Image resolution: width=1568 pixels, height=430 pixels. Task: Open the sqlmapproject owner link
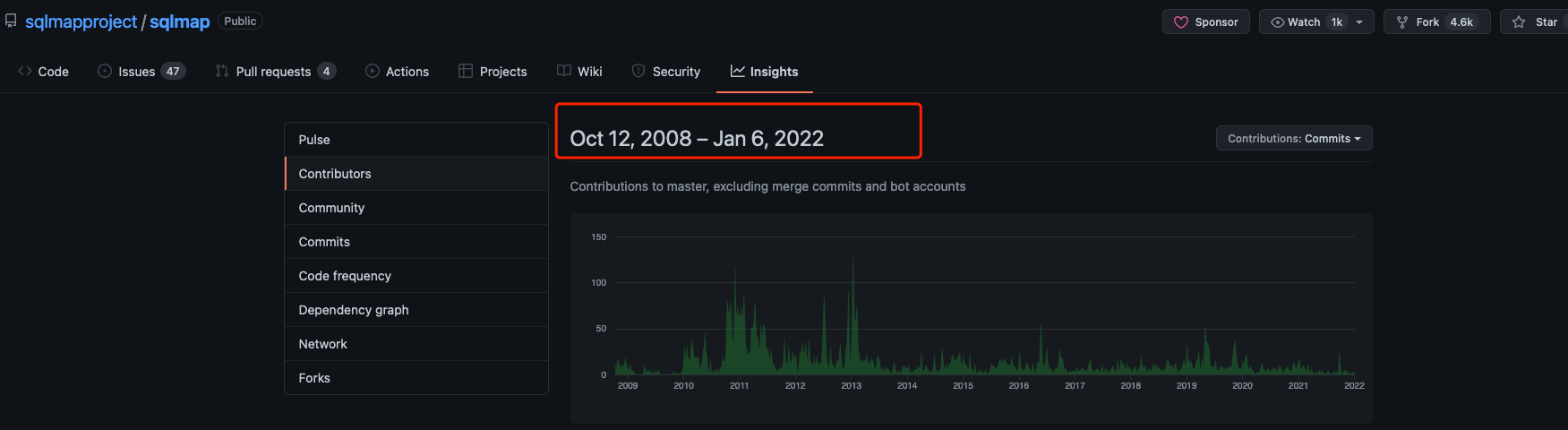(x=81, y=22)
